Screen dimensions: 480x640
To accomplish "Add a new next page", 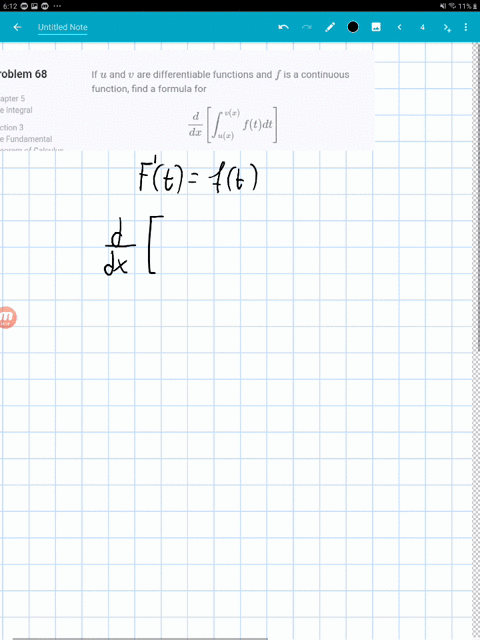I will pyautogui.click(x=447, y=28).
